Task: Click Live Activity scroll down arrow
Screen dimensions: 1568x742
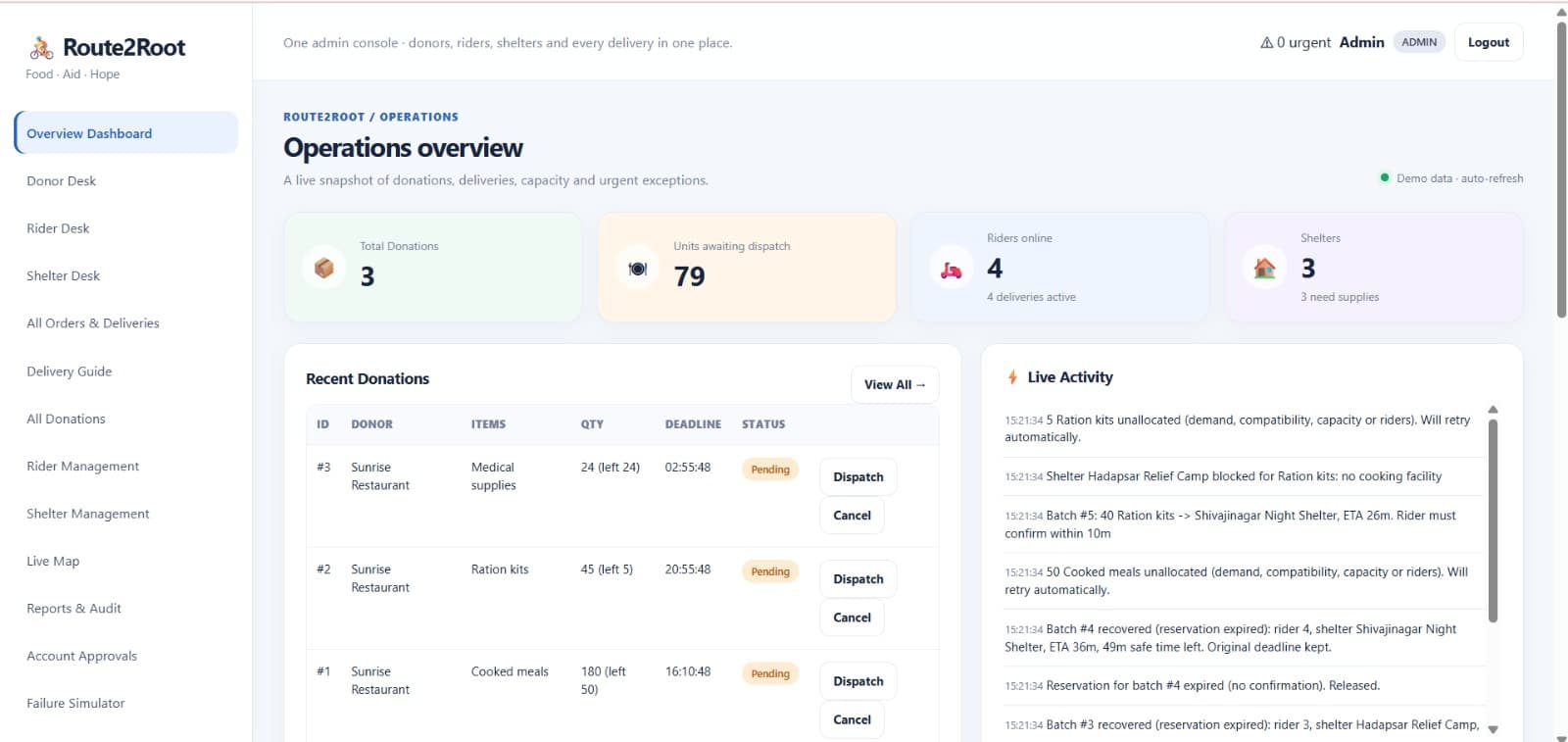Action: 1493,729
